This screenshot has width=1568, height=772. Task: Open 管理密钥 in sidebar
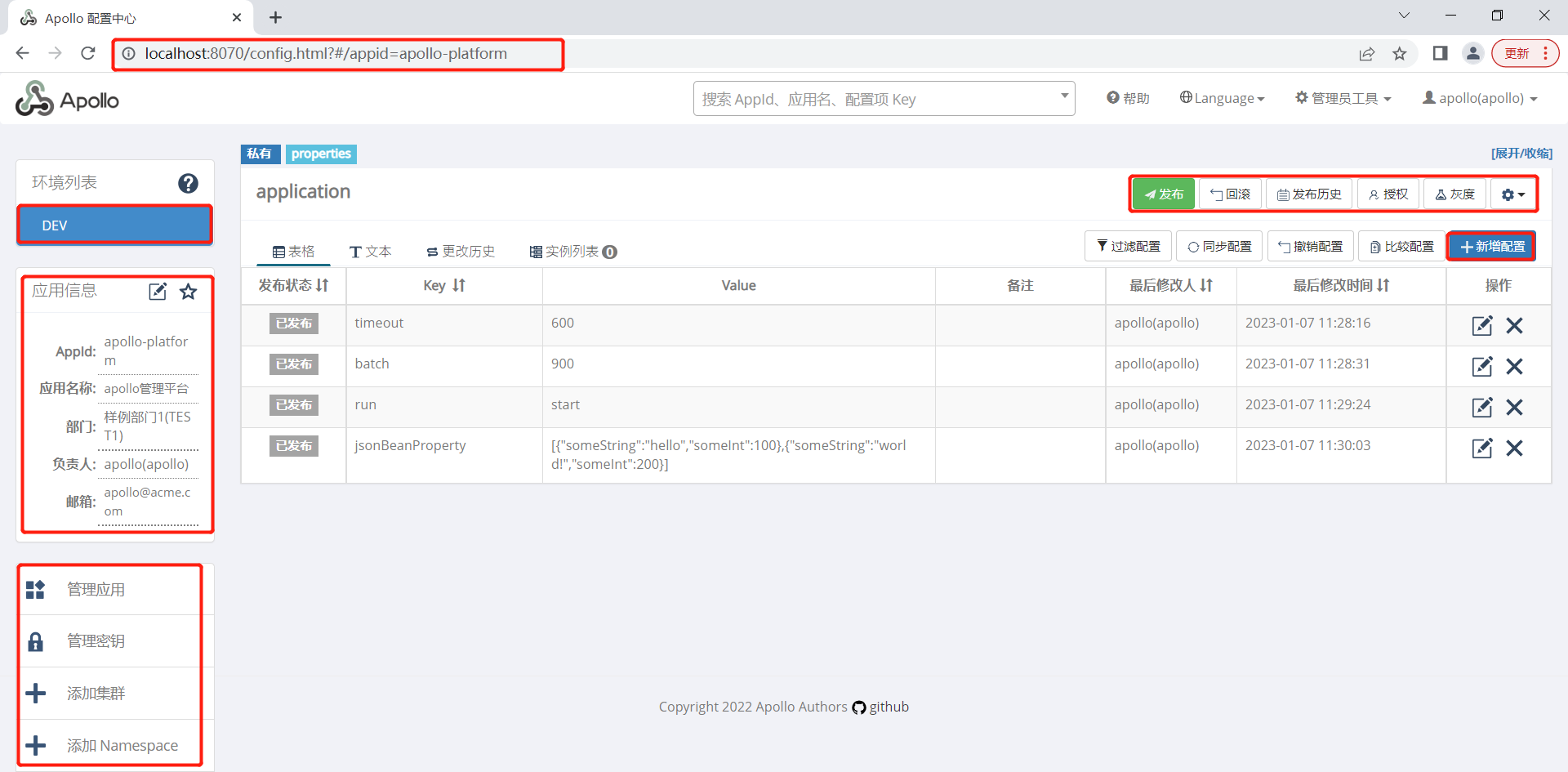tap(114, 641)
